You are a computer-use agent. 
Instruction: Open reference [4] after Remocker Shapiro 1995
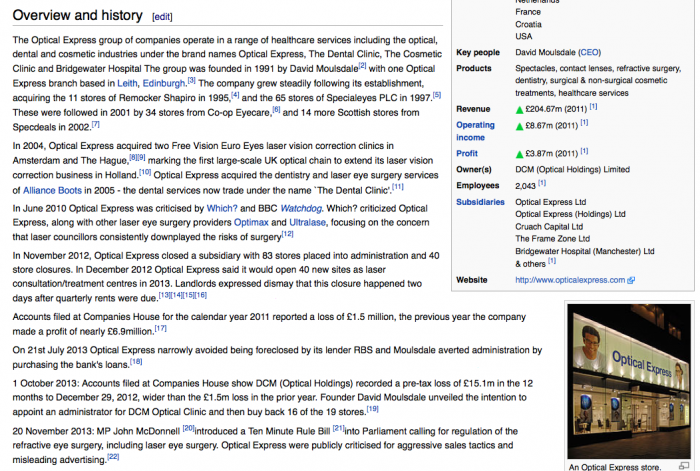235,95
